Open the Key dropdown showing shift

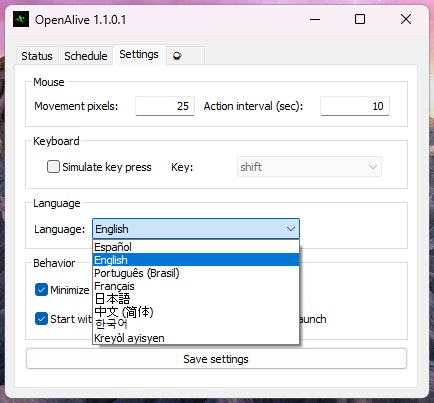click(309, 166)
